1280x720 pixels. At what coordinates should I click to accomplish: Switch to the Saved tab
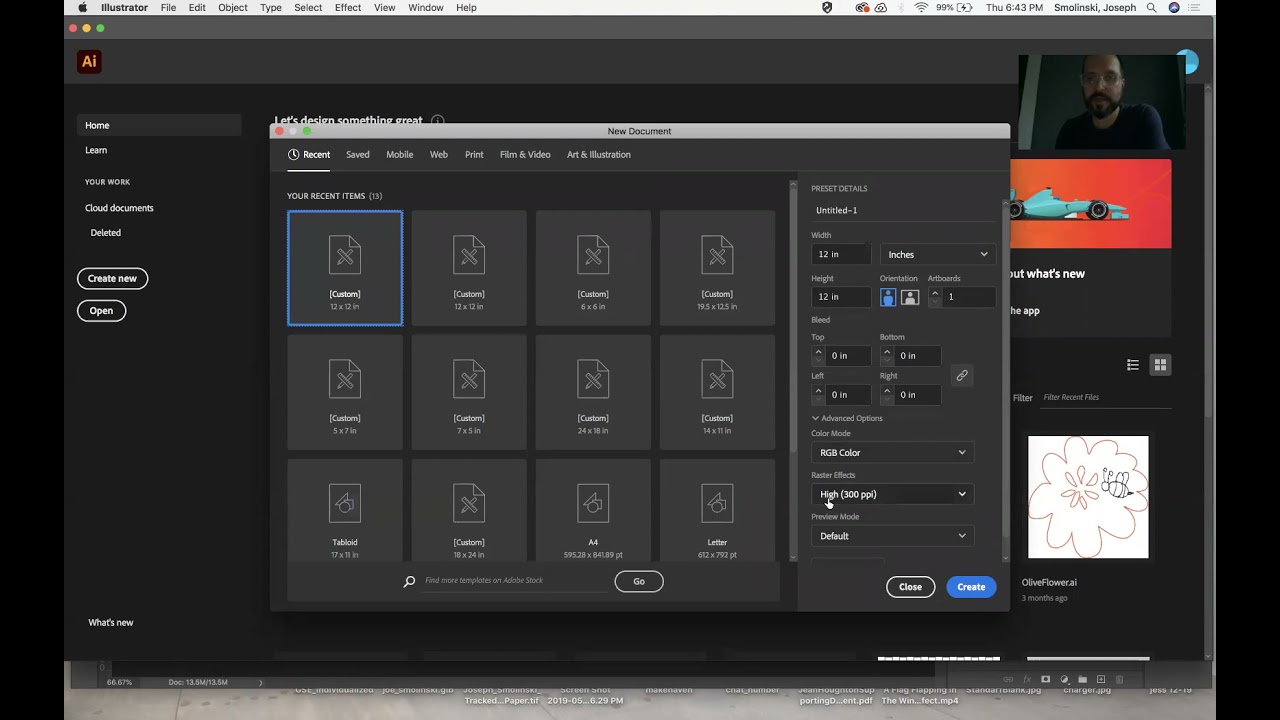[358, 154]
